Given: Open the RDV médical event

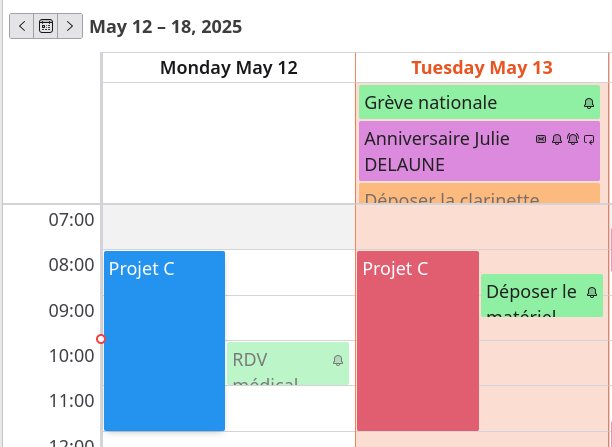Looking at the screenshot, I should click(x=288, y=364).
